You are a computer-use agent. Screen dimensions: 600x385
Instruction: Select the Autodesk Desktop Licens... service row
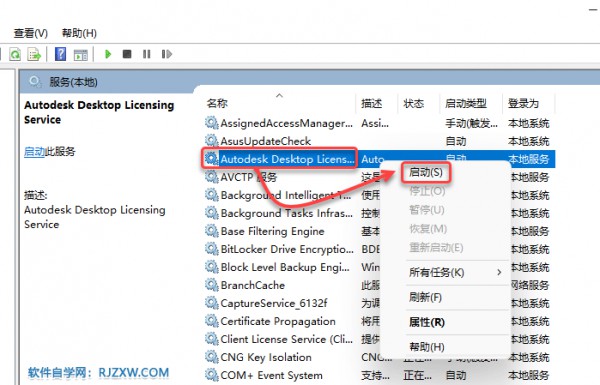379,158
